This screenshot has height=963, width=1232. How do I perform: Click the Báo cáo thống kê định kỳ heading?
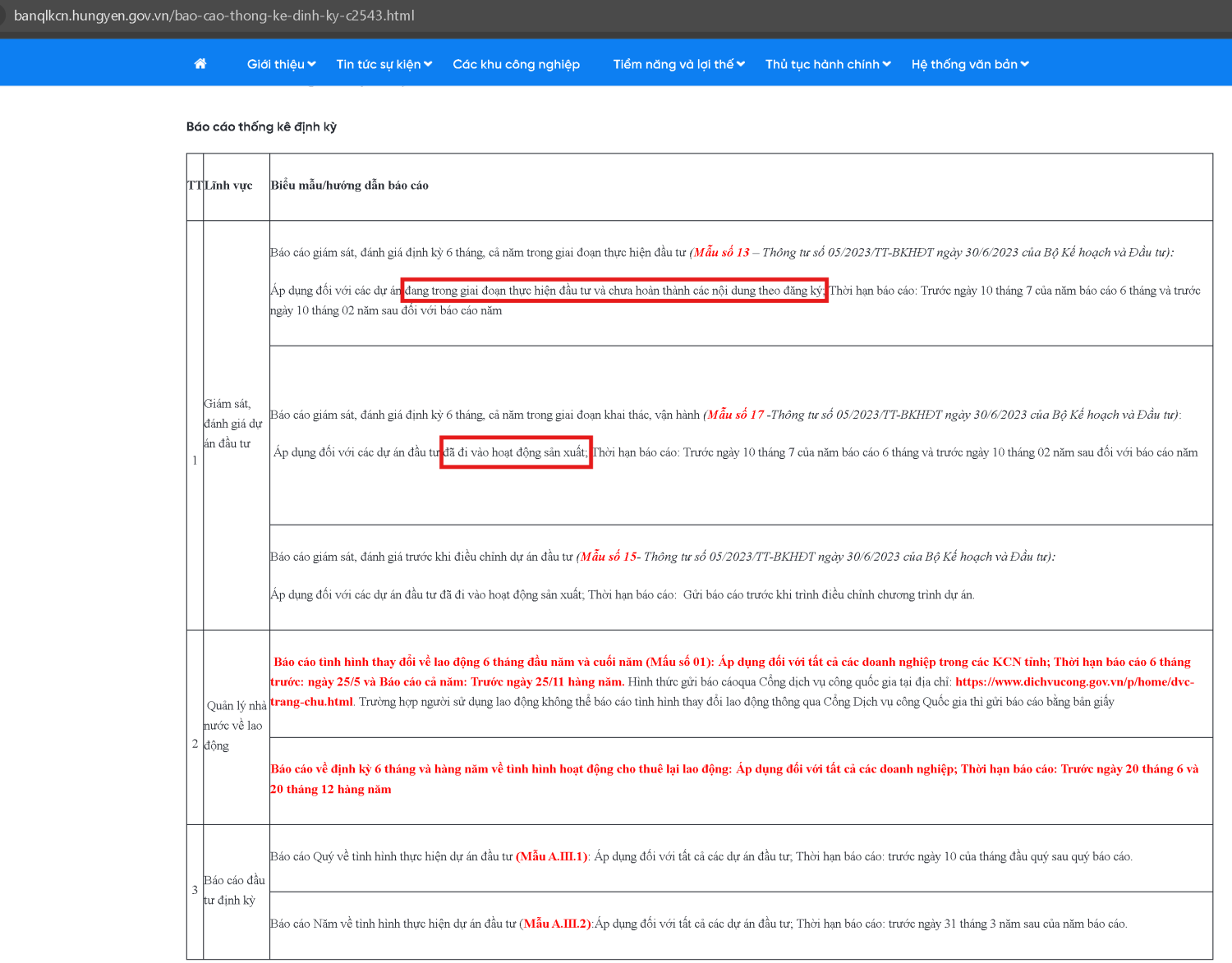pos(261,126)
